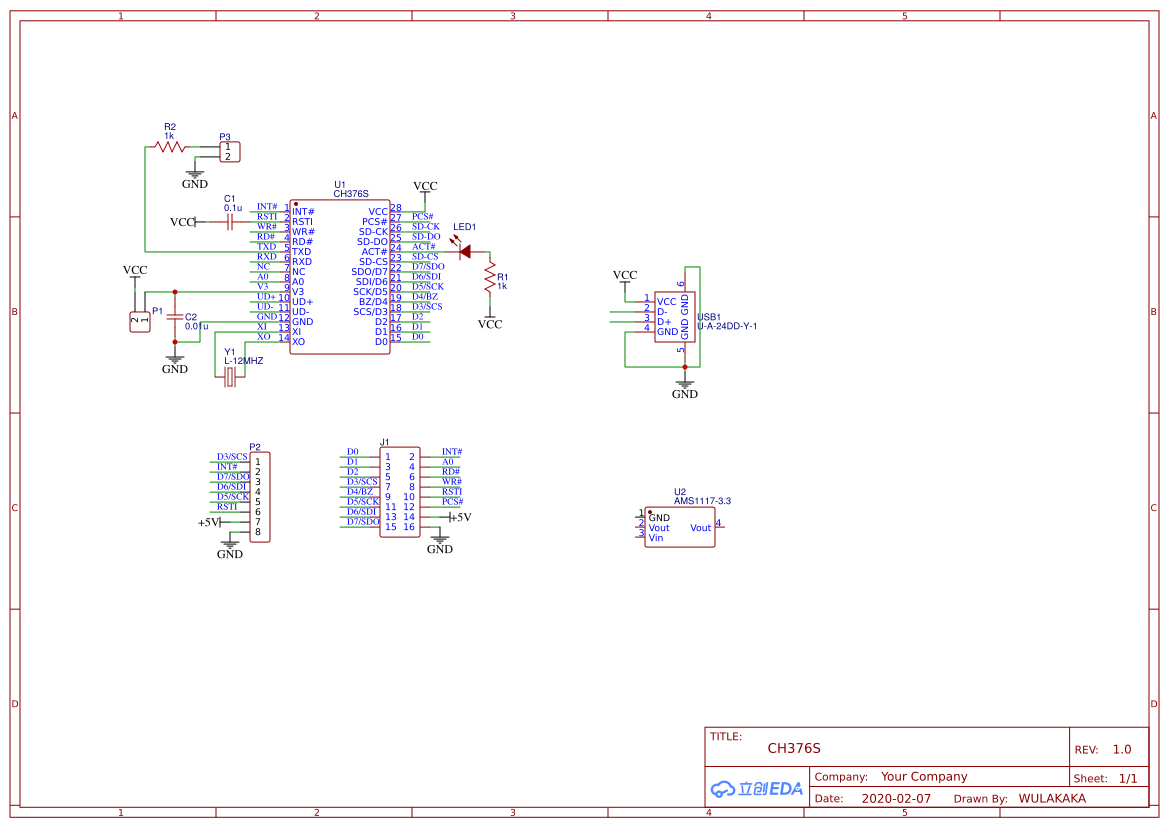
Task: Click the D3/SCS net label on P2
Action: click(232, 457)
